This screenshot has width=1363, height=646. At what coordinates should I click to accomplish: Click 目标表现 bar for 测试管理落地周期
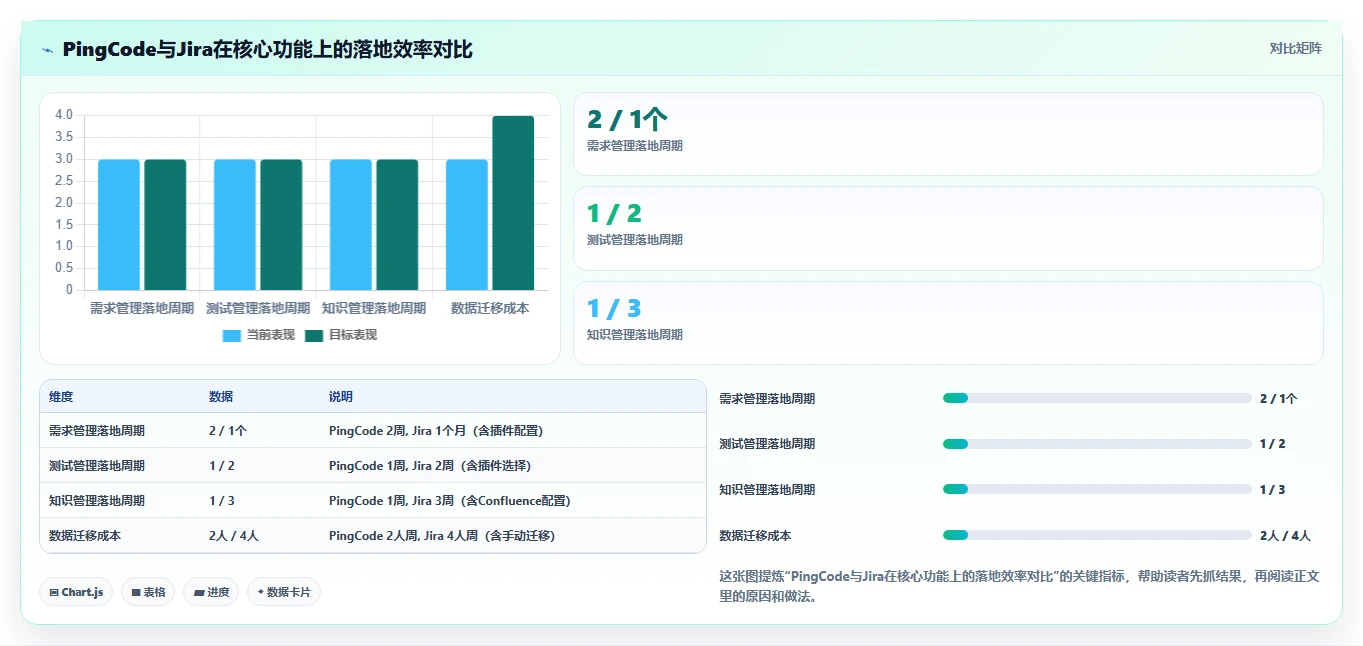(281, 225)
